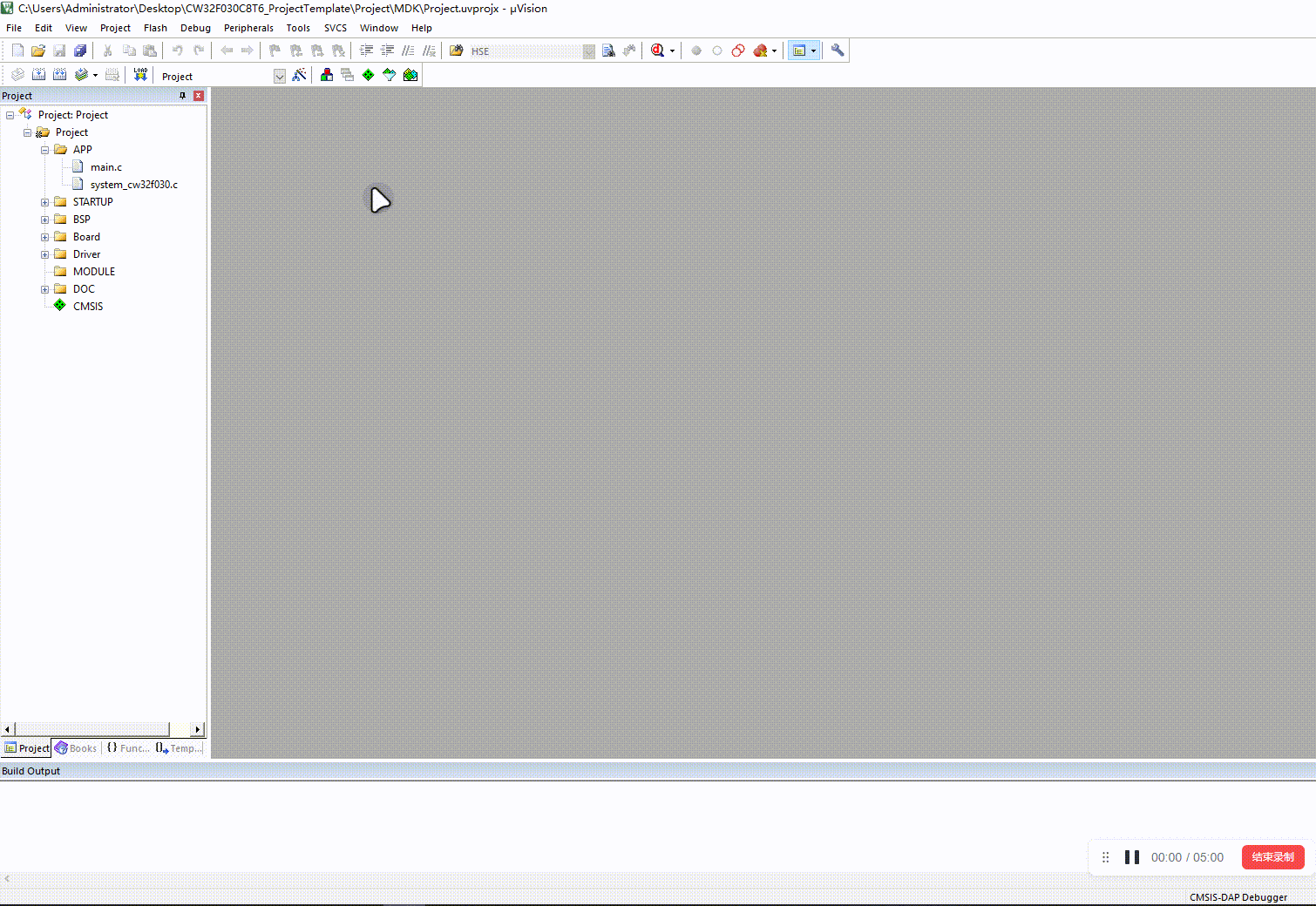Click the Insert Bookmark flag icon
The height and width of the screenshot is (906, 1316).
[275, 51]
